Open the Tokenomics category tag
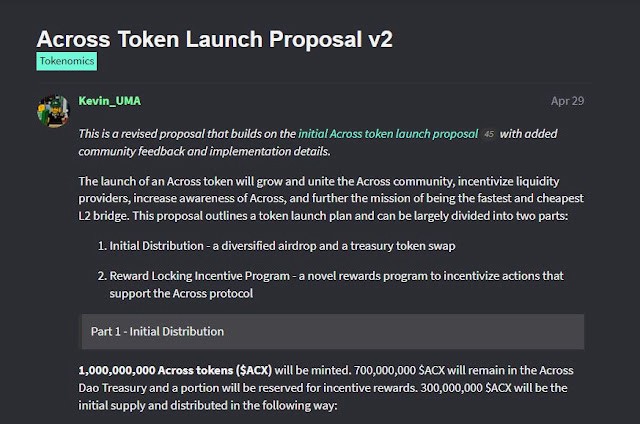Viewport: 640px width, 424px height. 67,62
